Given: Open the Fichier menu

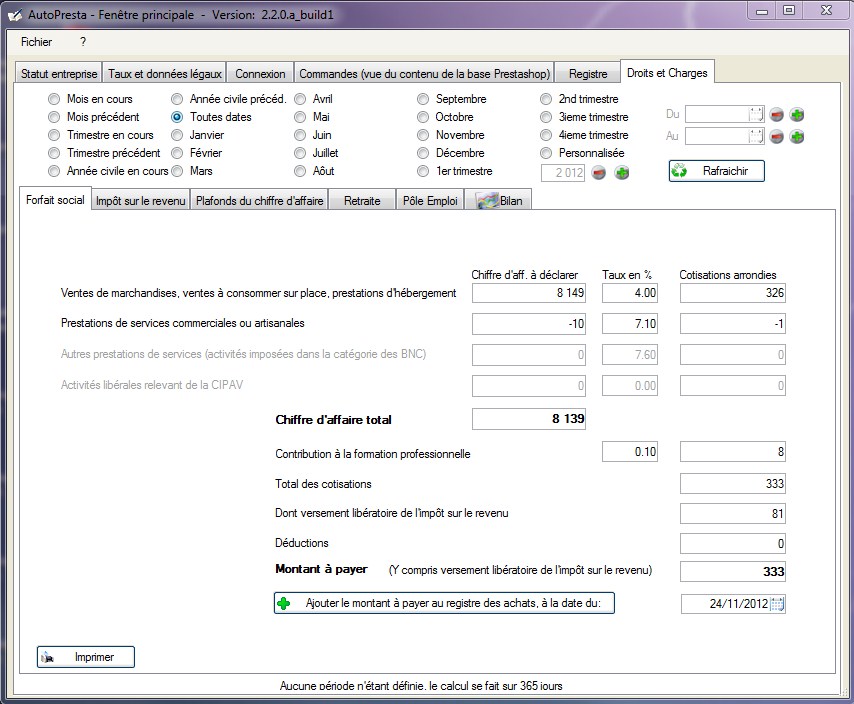Looking at the screenshot, I should click(36, 42).
